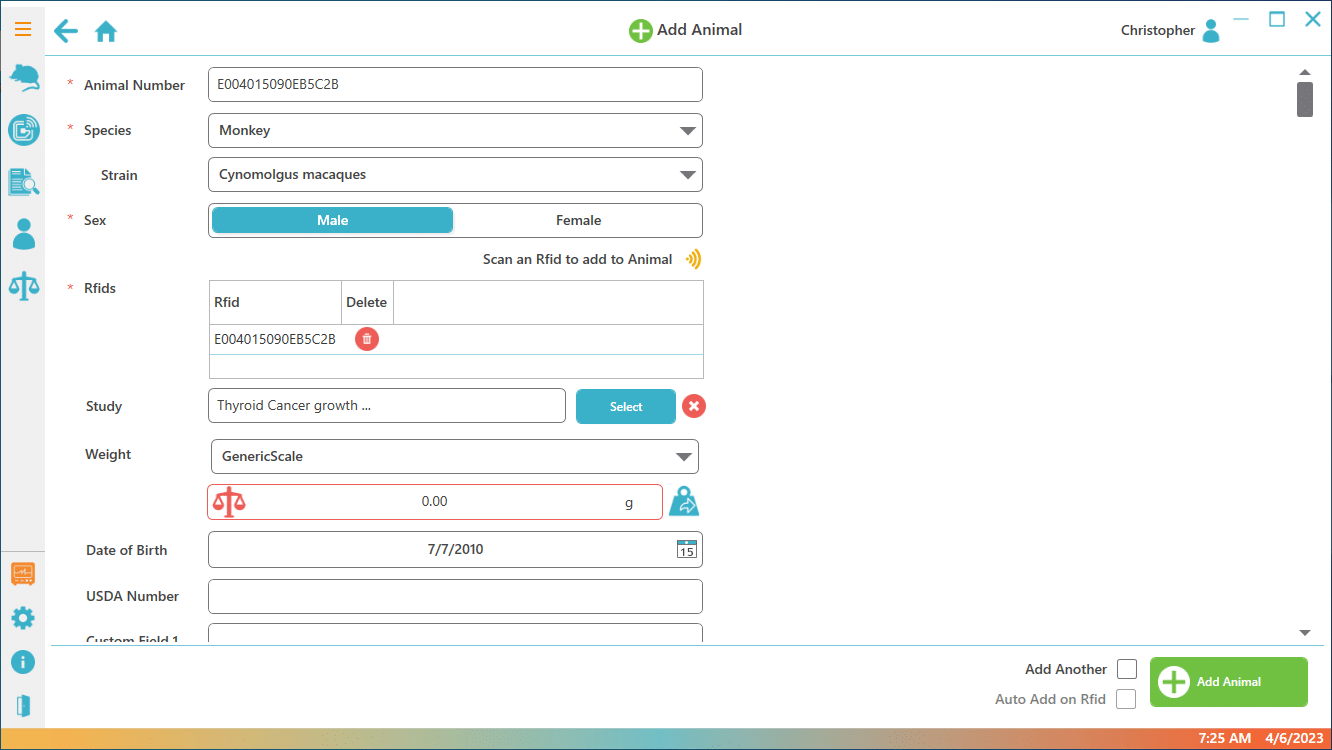Screen dimensions: 1332x750
Task: Open the Christopher user profile menu
Action: pyautogui.click(x=1210, y=31)
